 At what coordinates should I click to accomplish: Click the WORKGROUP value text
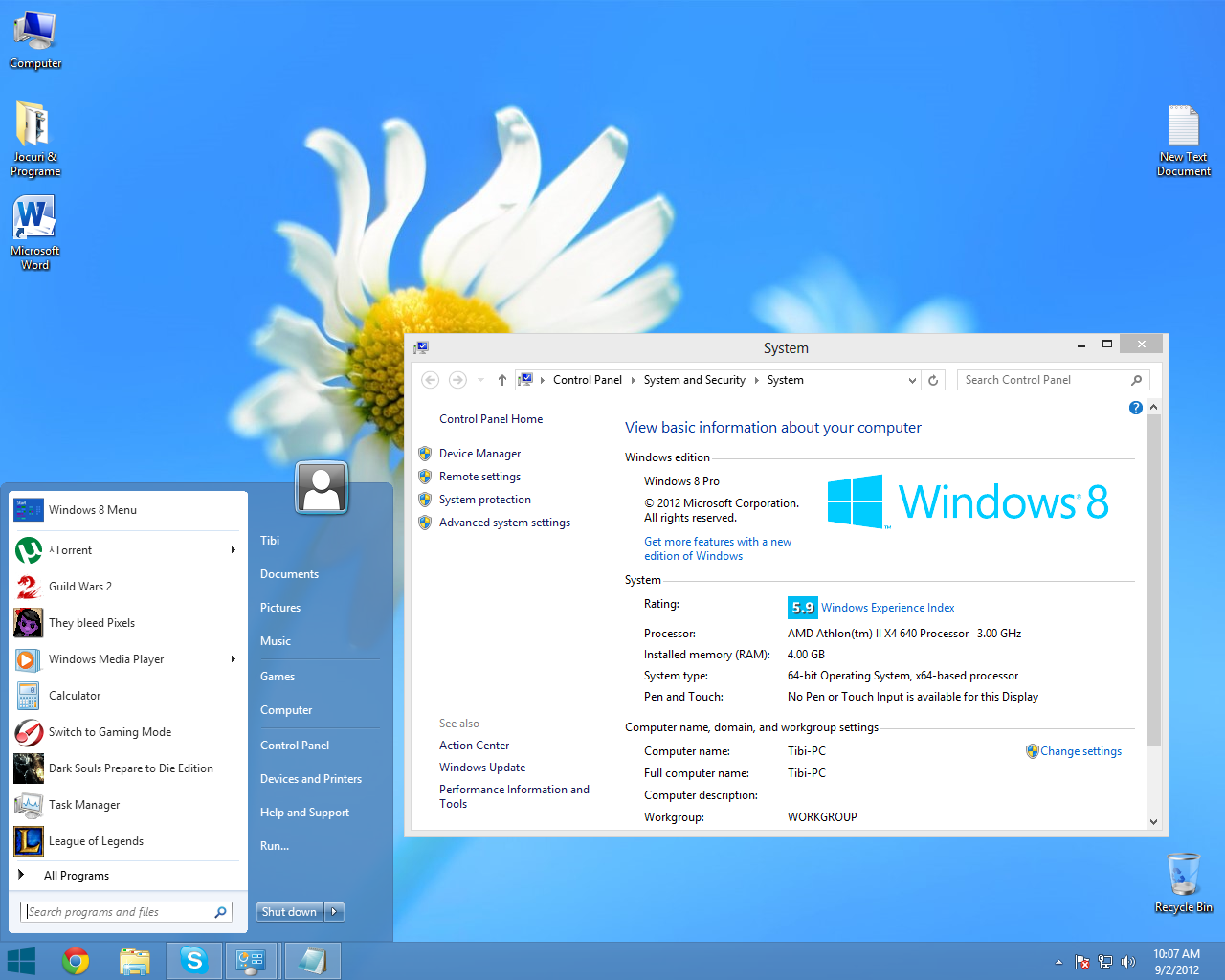click(x=822, y=817)
